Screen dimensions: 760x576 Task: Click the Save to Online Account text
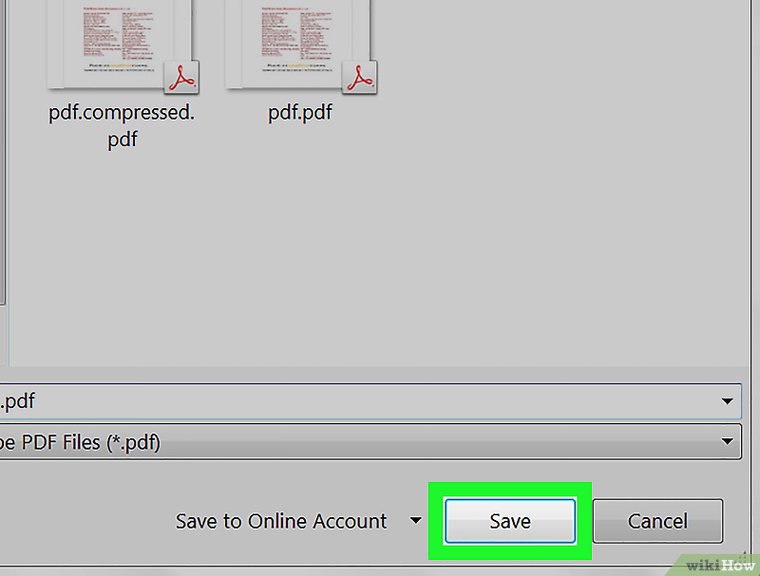tap(281, 521)
